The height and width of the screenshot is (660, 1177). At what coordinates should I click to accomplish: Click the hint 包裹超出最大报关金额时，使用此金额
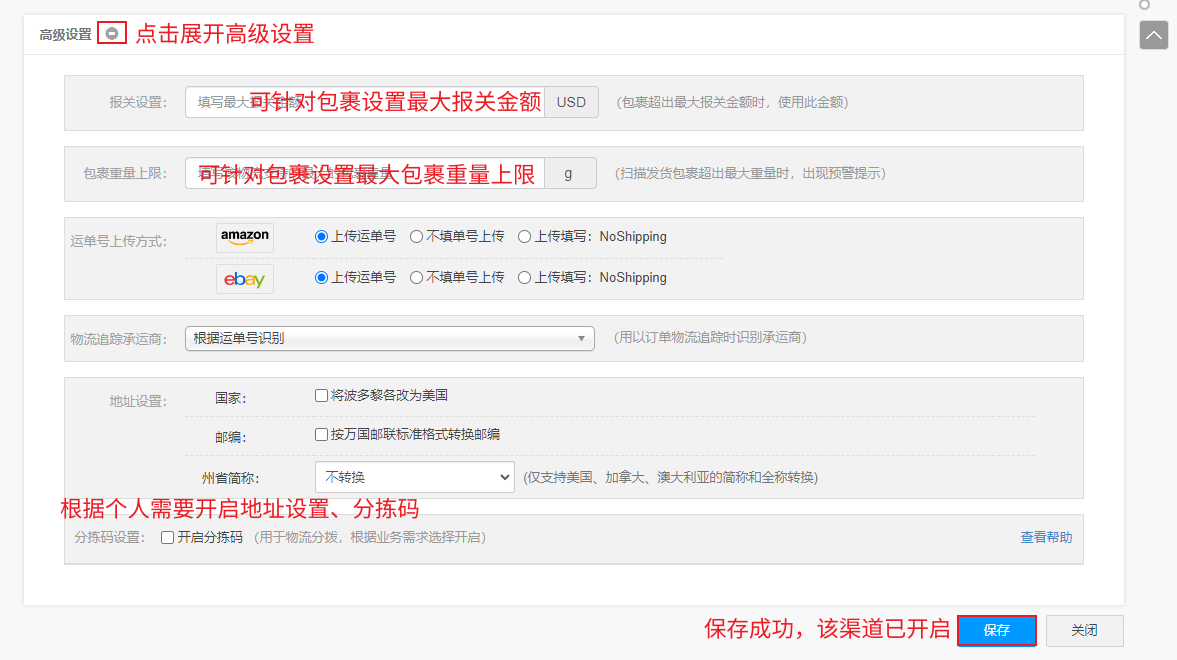(x=733, y=102)
